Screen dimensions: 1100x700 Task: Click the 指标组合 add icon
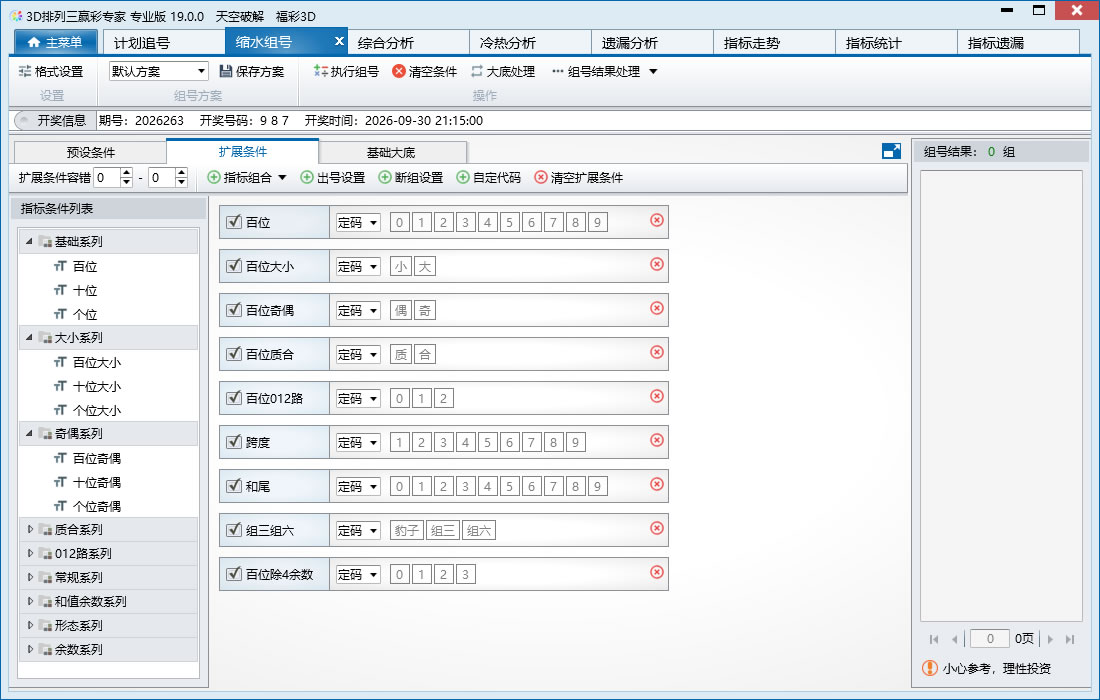click(x=214, y=177)
